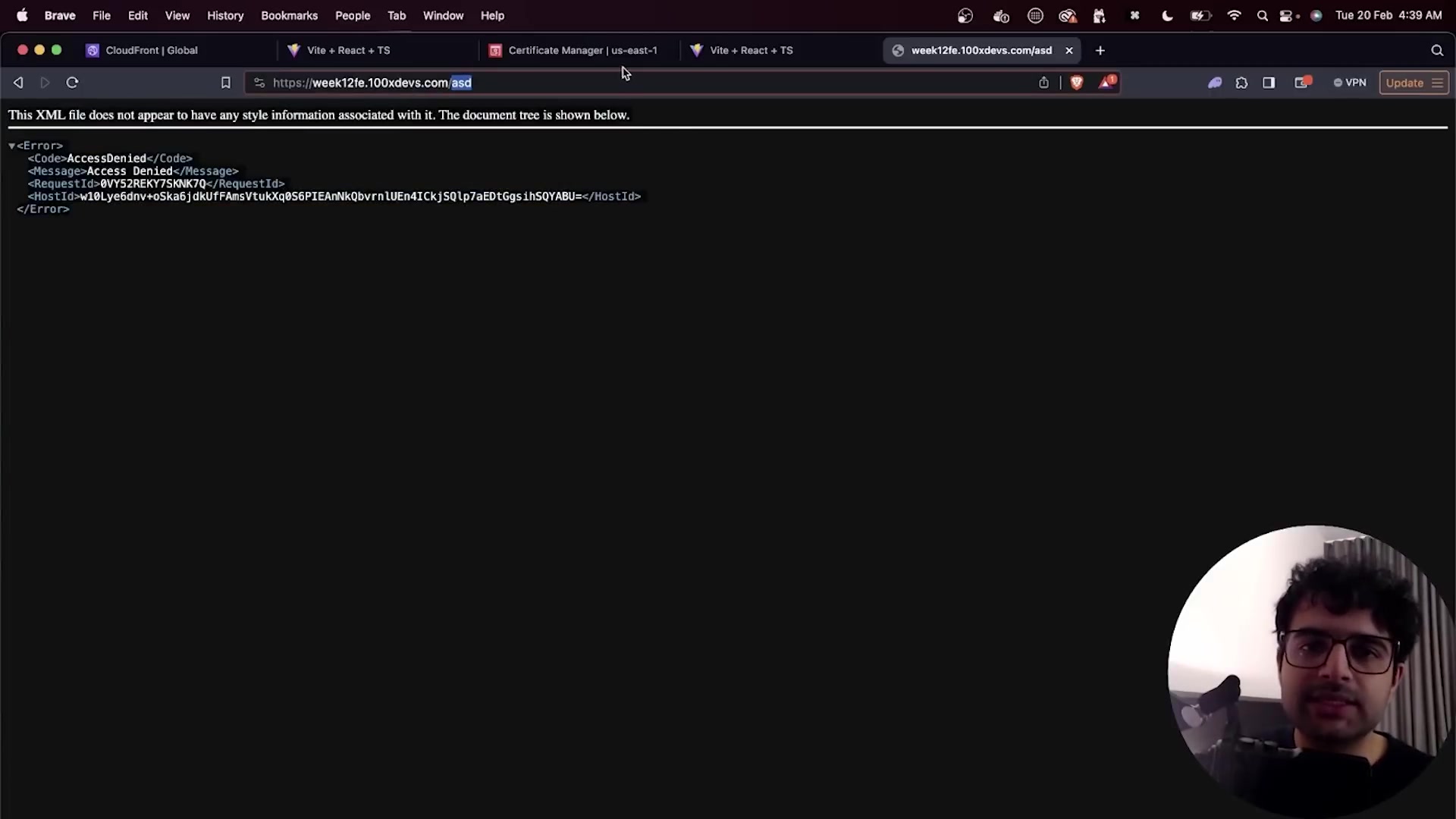This screenshot has width=1456, height=819.
Task: Click the XML style information notice
Action: (318, 115)
